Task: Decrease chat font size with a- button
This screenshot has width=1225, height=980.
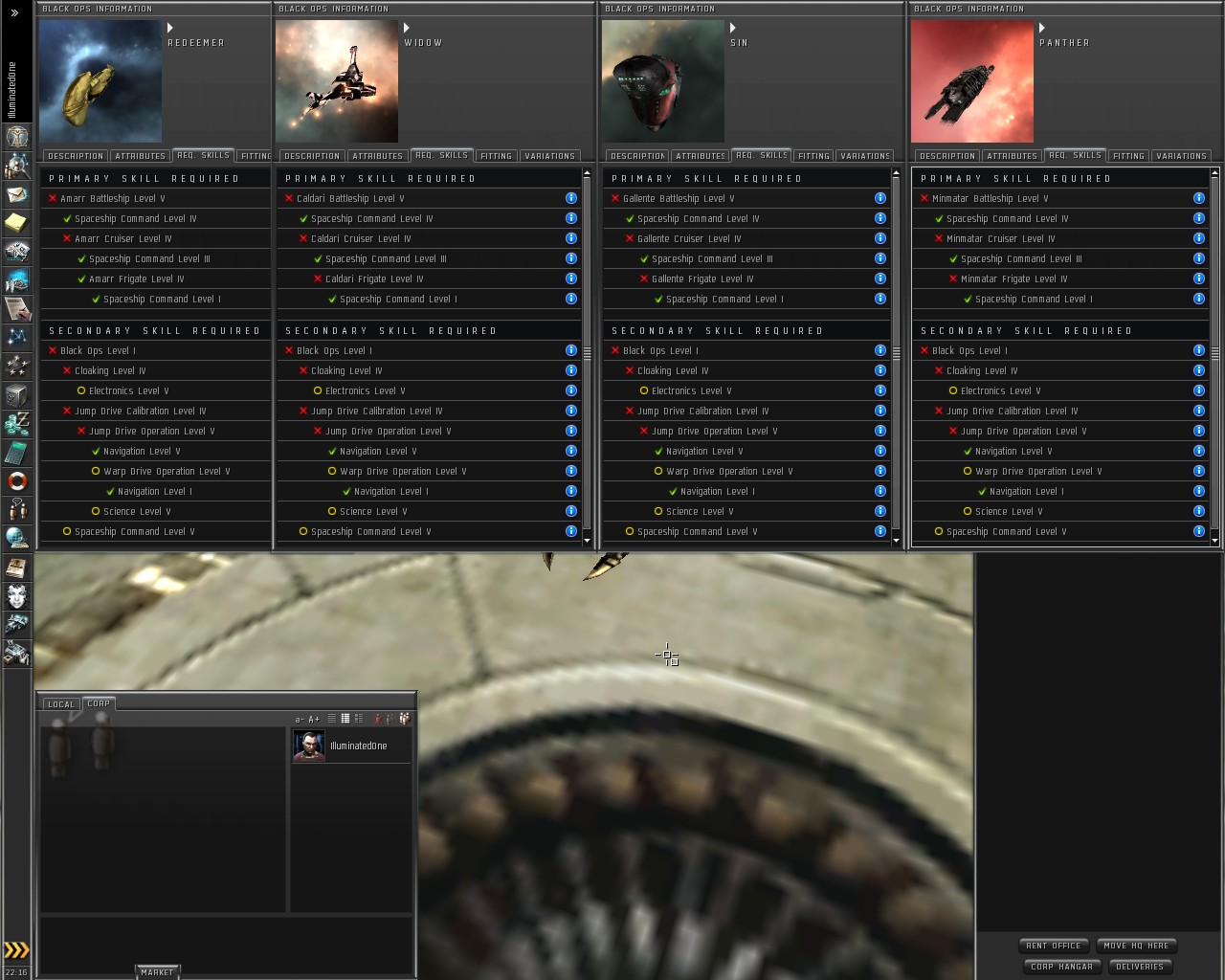Action: point(300,720)
